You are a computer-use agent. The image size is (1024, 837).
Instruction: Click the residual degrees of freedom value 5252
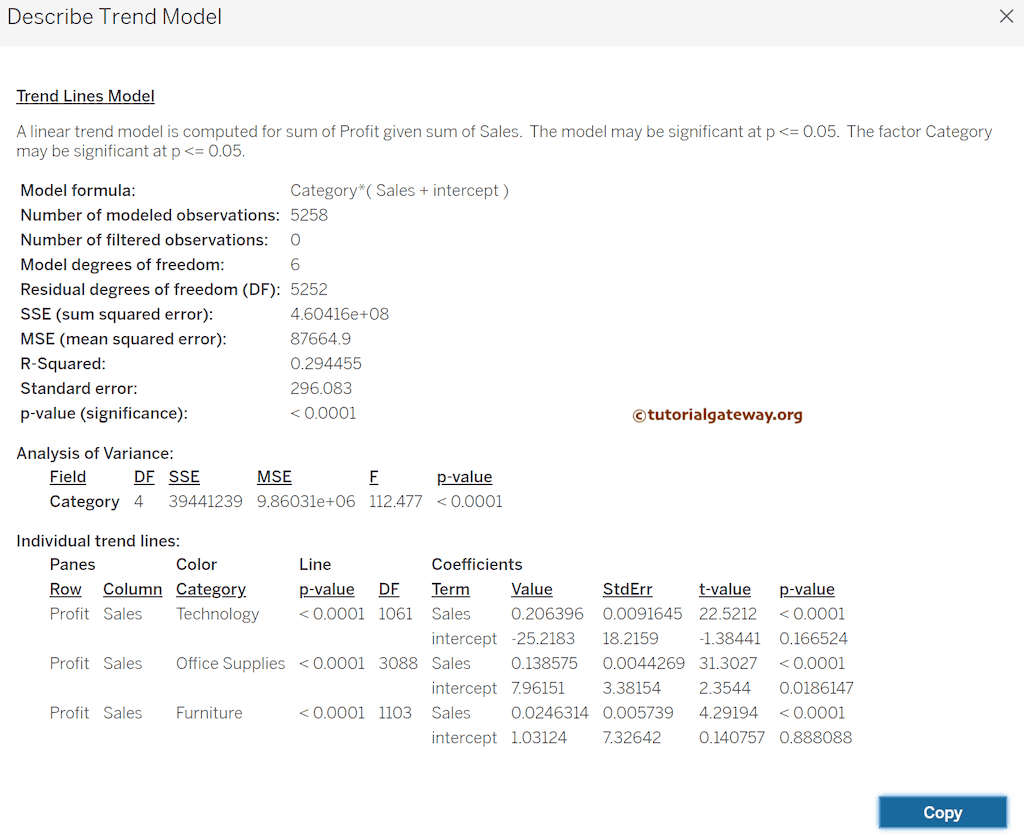[x=309, y=289]
